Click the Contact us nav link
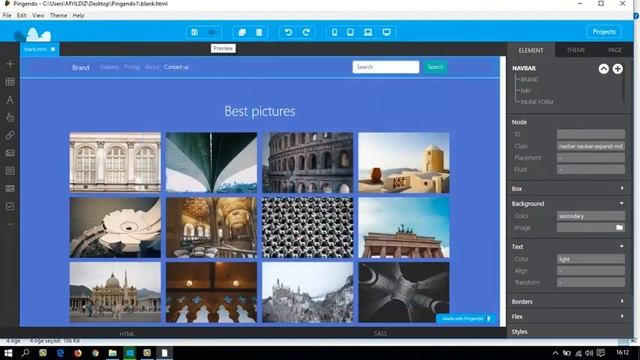Image resolution: width=640 pixels, height=360 pixels. (x=176, y=67)
